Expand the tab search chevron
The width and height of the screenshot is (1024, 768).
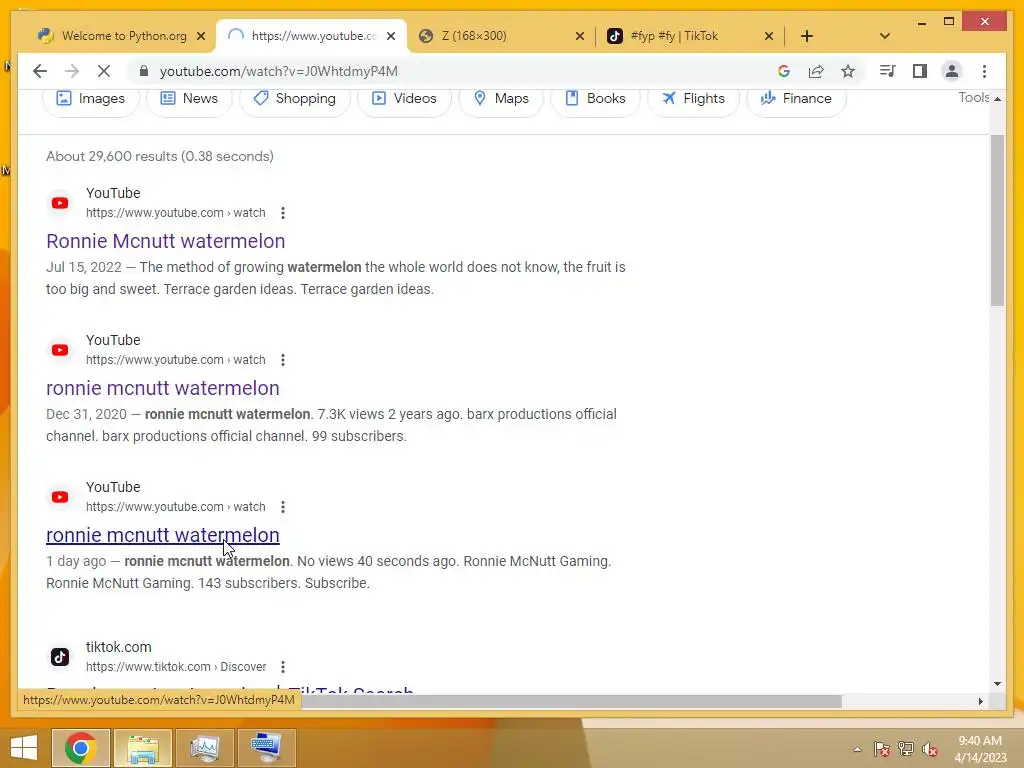(x=885, y=36)
